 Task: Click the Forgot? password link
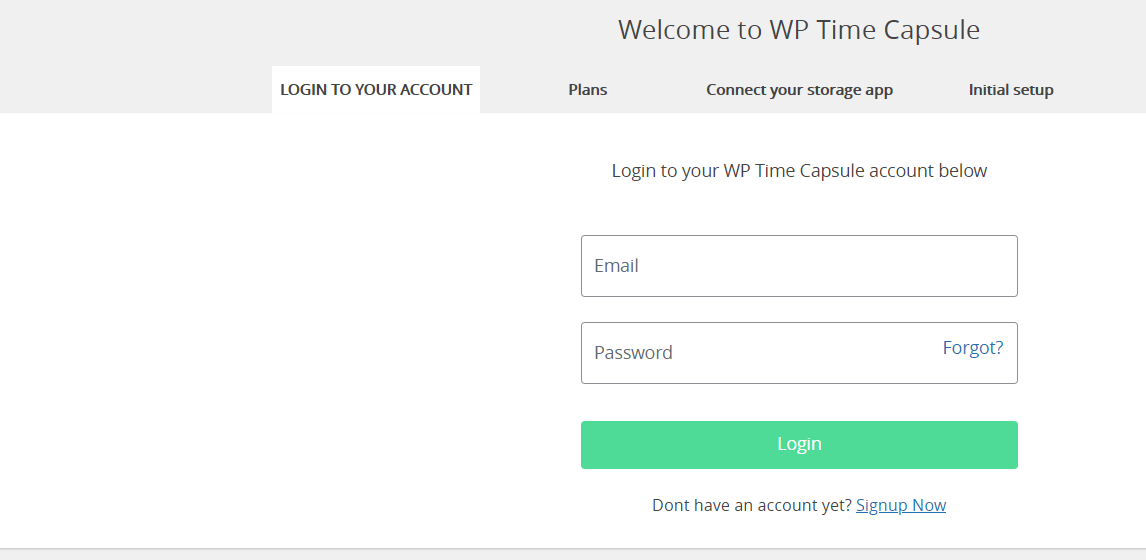coord(973,348)
